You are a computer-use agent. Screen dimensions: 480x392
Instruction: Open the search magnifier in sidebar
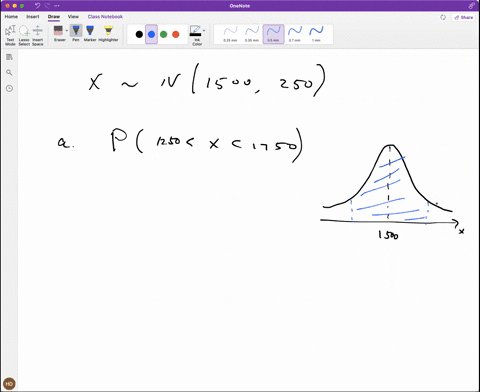point(9,72)
